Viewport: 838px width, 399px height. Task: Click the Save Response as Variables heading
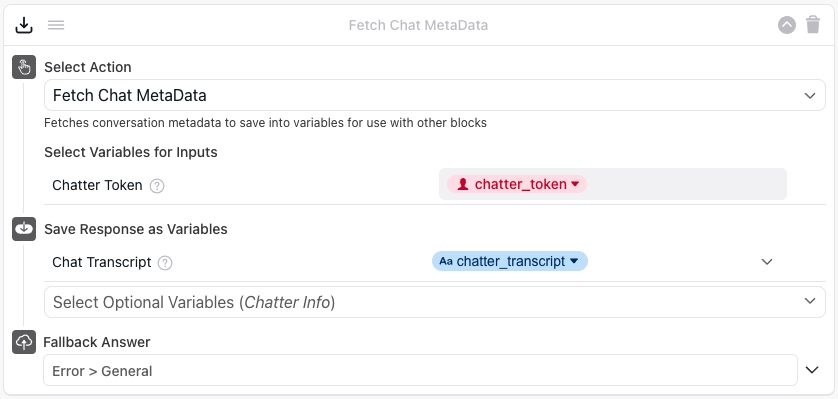136,229
